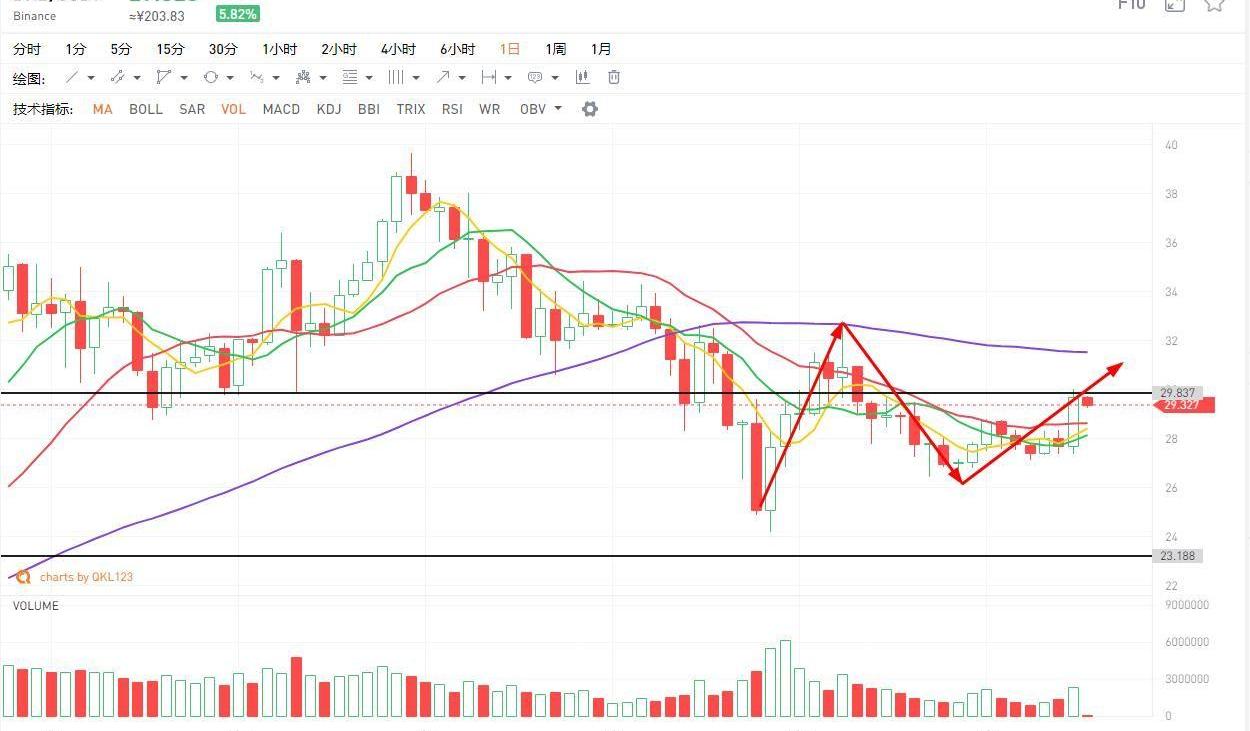Viewport: 1250px width, 731px height.
Task: Switch to the 分时 timeframe
Action: pyautogui.click(x=27, y=49)
